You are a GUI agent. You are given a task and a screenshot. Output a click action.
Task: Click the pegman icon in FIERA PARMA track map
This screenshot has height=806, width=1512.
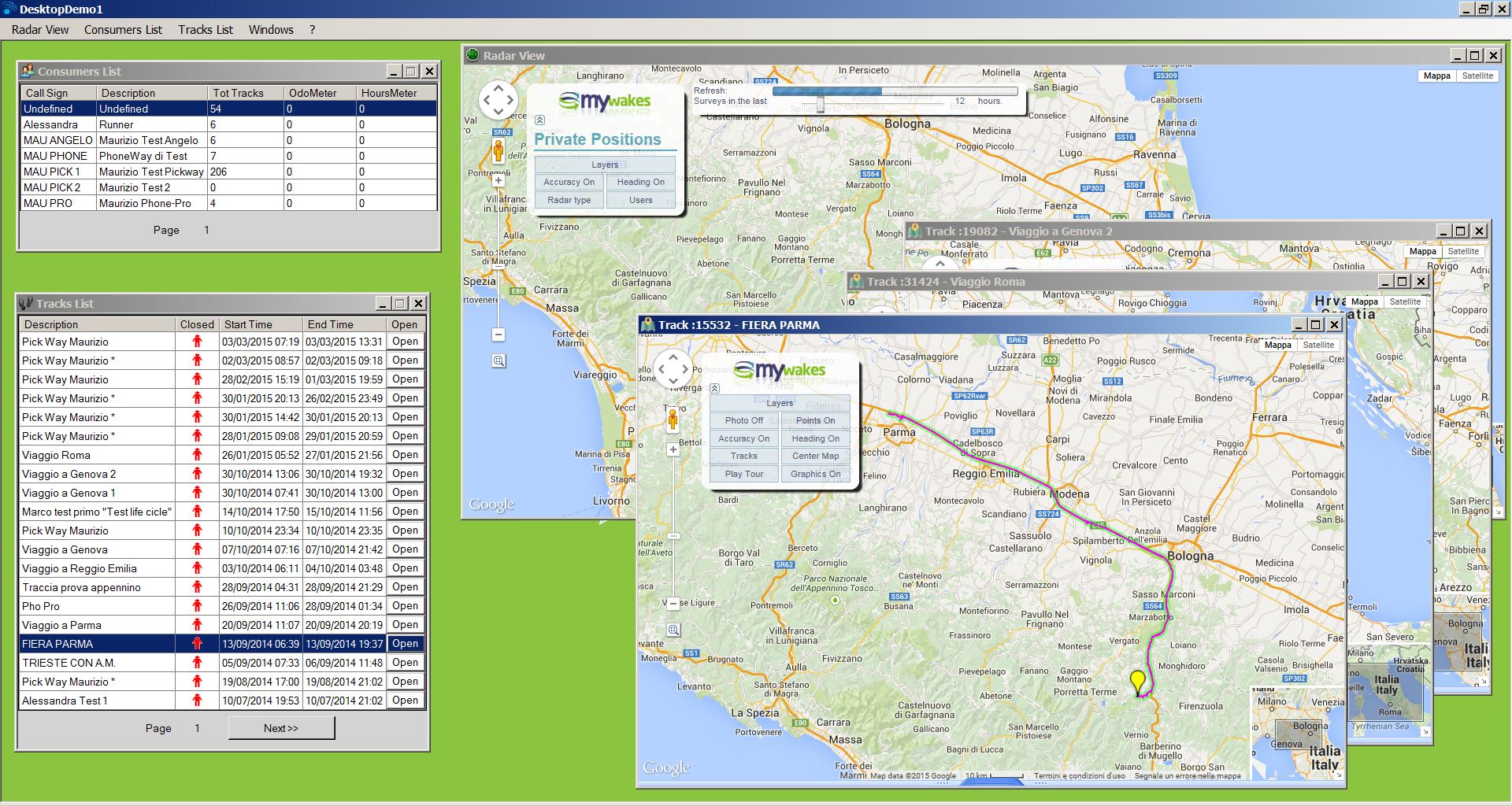pos(673,420)
